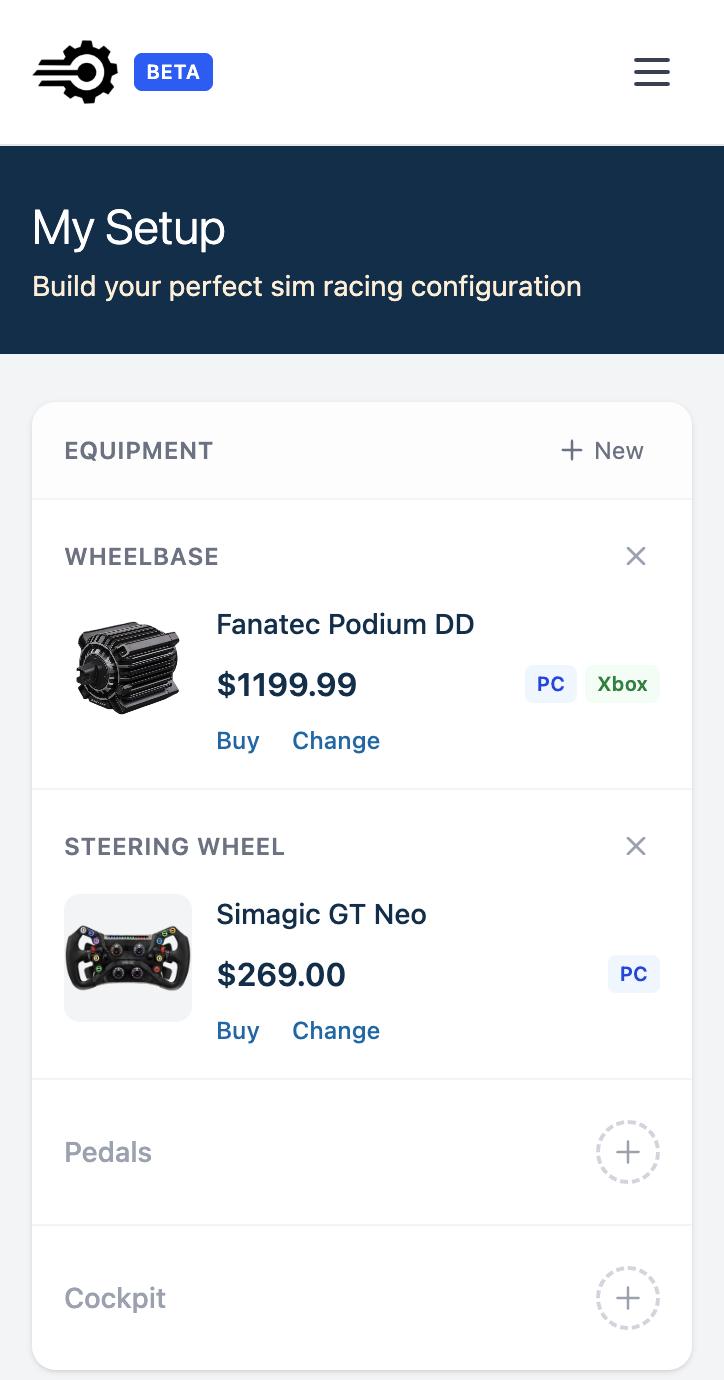
Task: Remove the wheelbase item
Action: point(636,556)
